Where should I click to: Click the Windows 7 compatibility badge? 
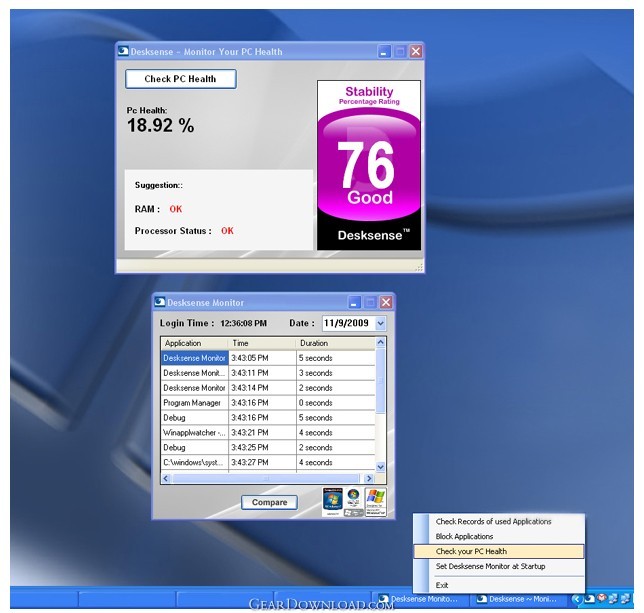point(333,502)
